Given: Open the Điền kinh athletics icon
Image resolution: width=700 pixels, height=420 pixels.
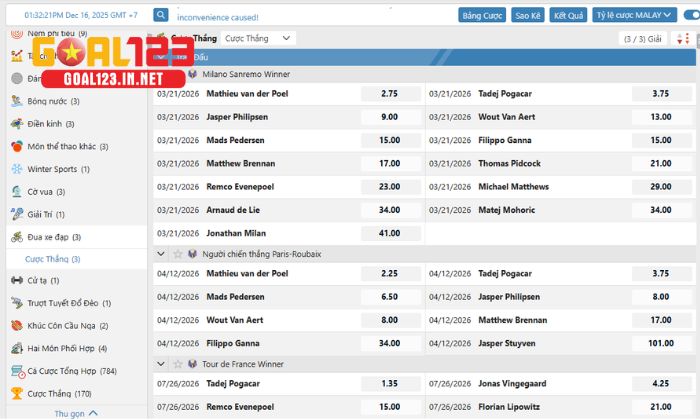Looking at the screenshot, I should click(17, 124).
